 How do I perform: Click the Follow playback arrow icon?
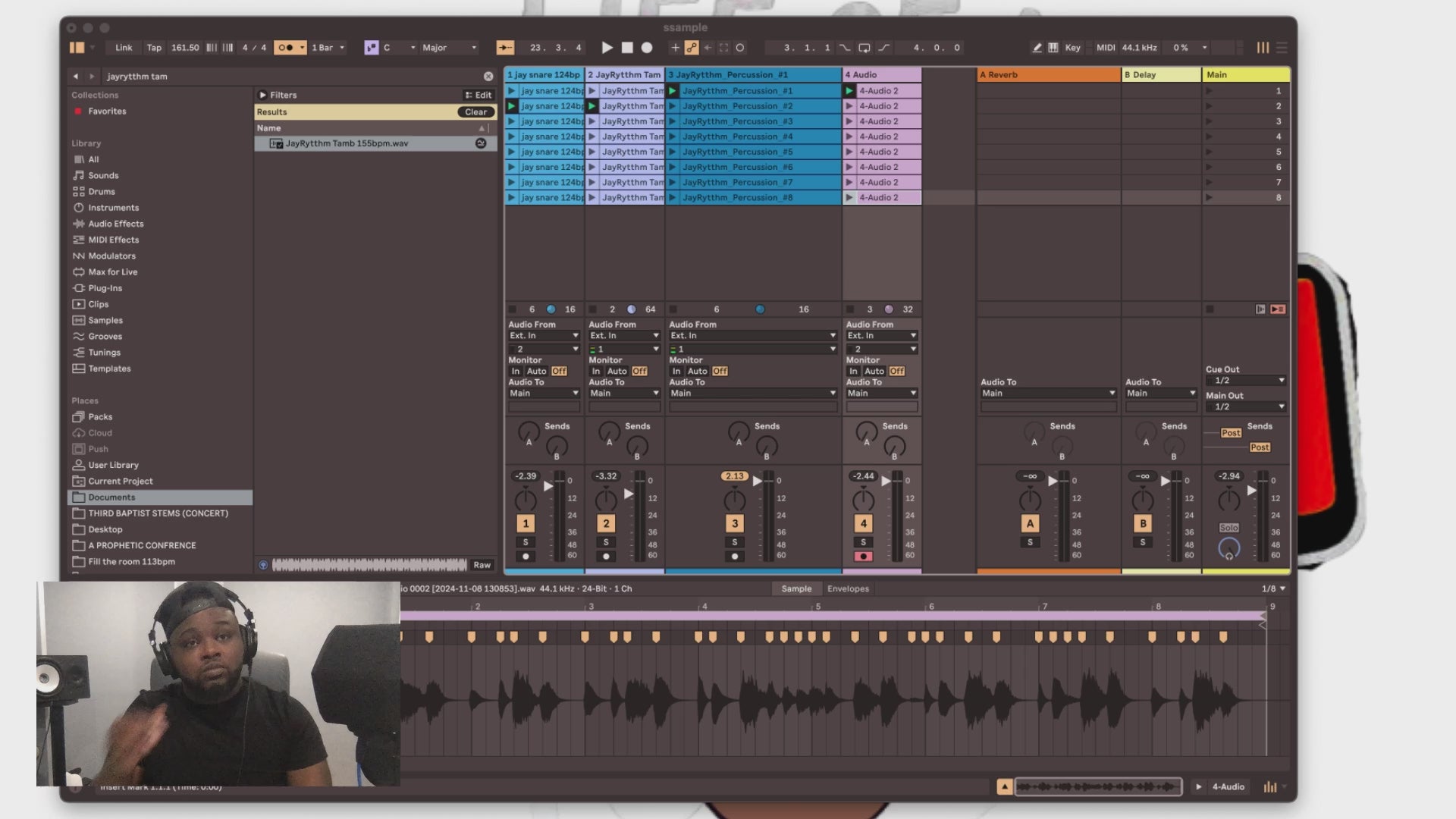(x=505, y=48)
